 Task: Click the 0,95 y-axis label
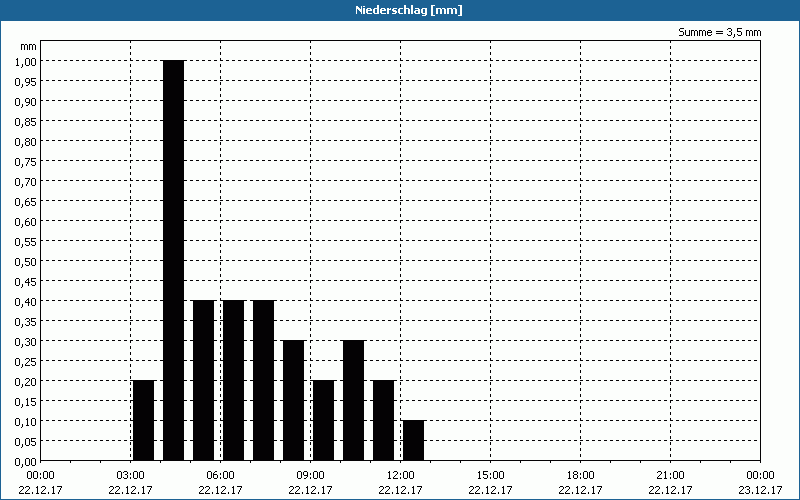coord(26,81)
